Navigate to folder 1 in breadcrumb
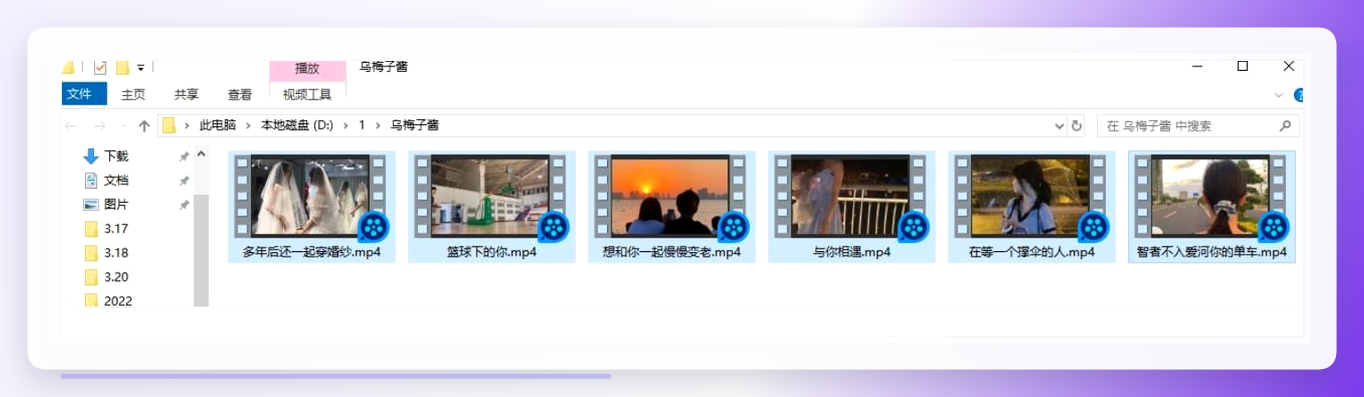Viewport: 1364px width, 397px height. pyautogui.click(x=362, y=126)
